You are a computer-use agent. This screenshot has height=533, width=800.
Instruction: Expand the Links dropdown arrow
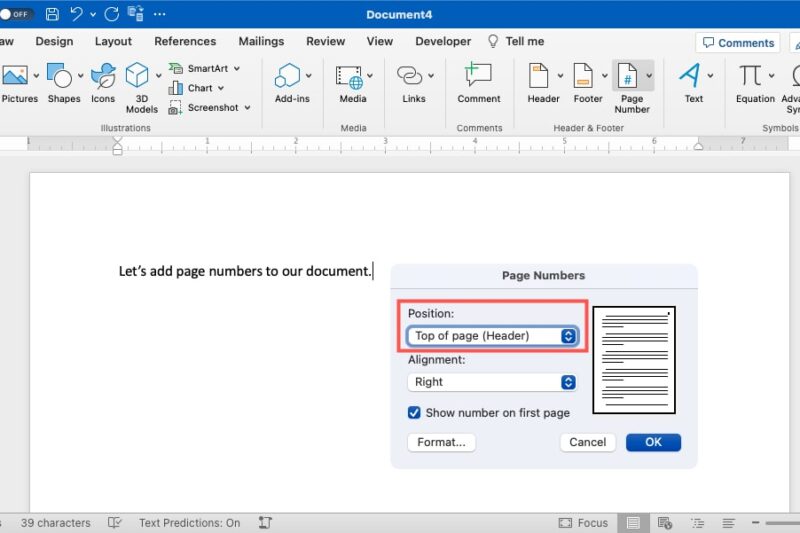431,76
